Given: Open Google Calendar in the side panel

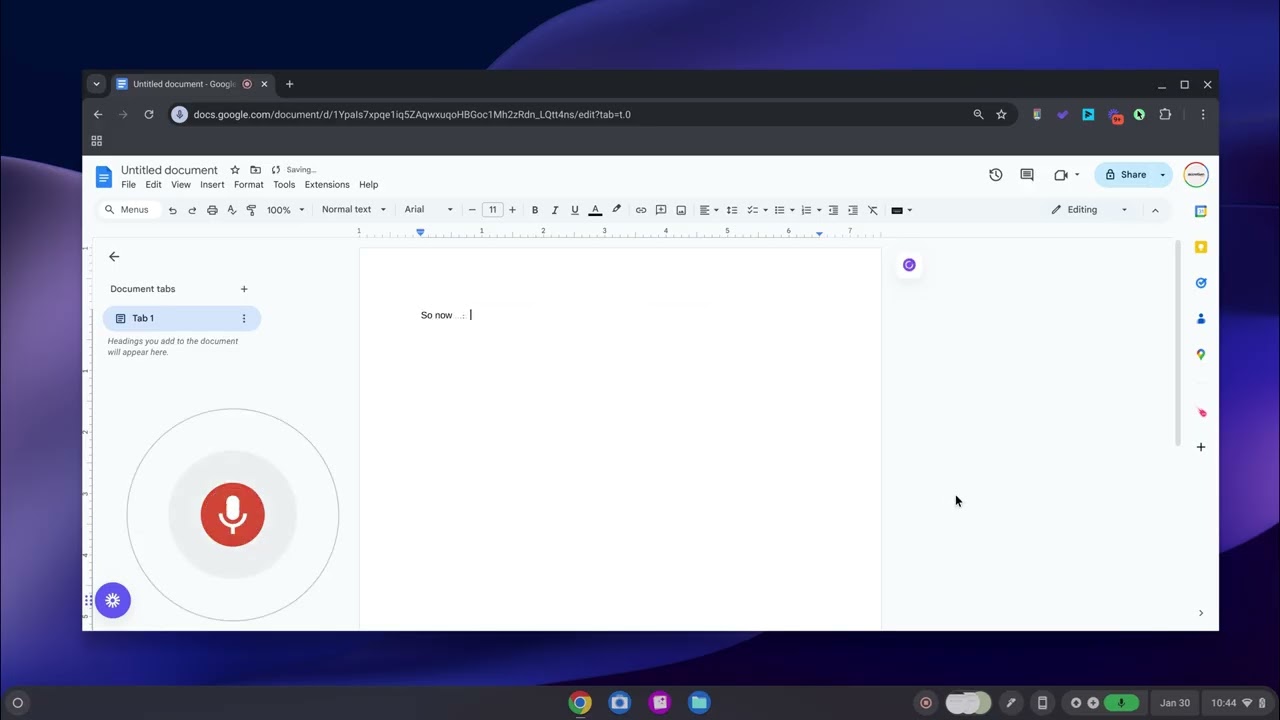Looking at the screenshot, I should 1201,211.
